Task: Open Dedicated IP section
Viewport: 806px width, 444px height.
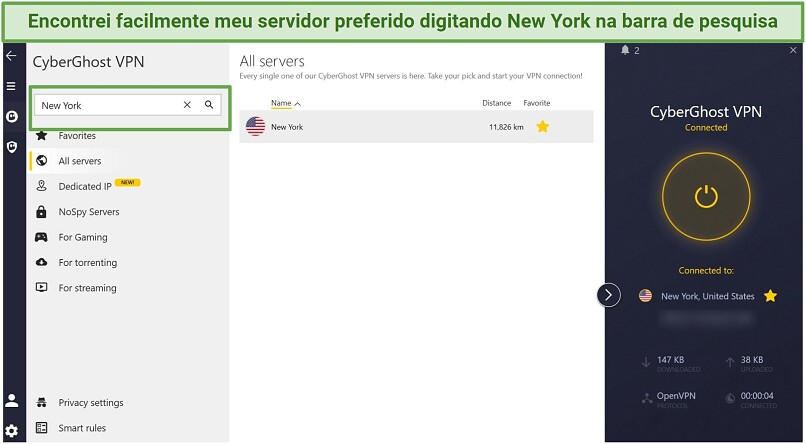Action: [x=85, y=186]
